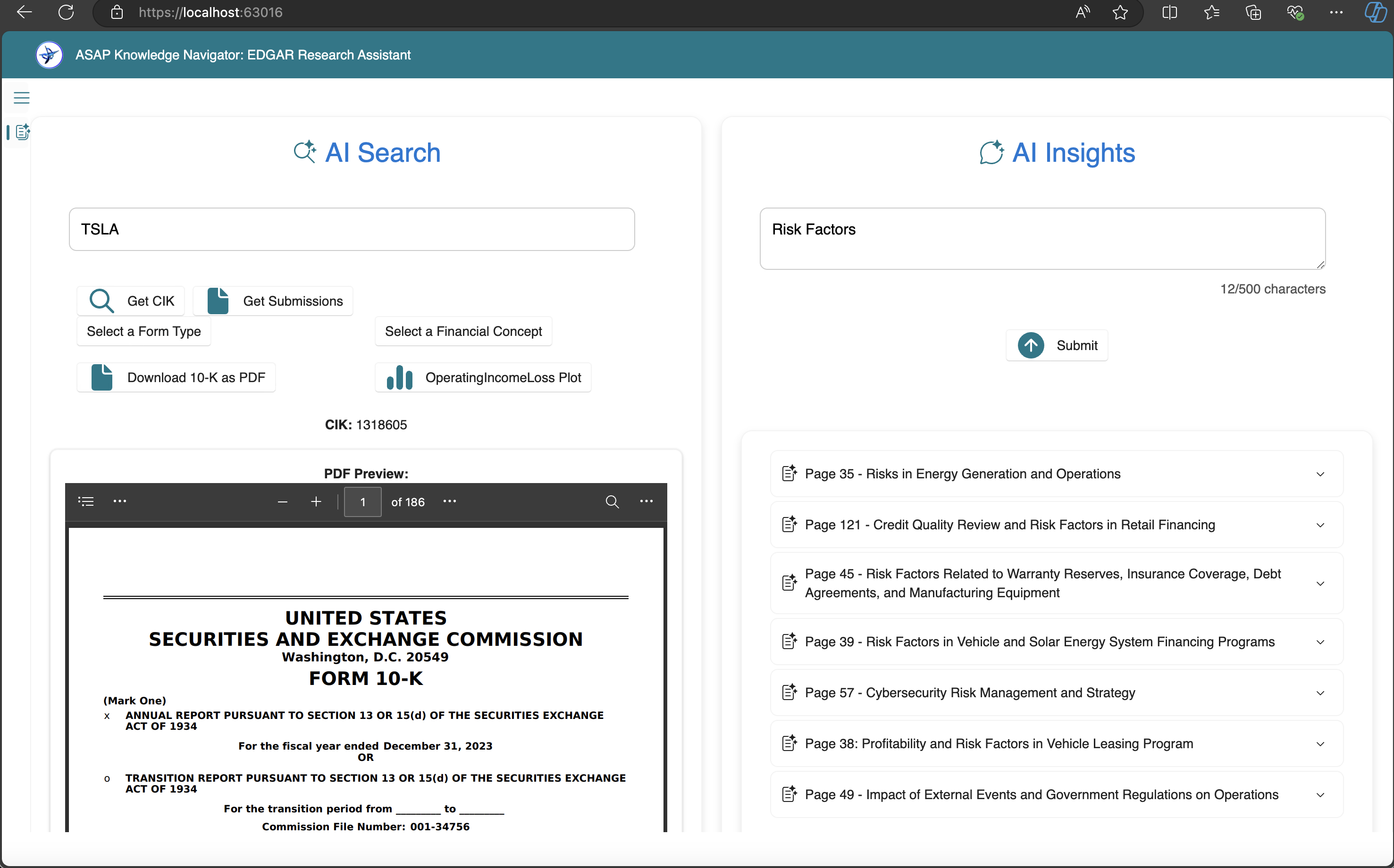Open the hamburger navigation menu

[21, 98]
